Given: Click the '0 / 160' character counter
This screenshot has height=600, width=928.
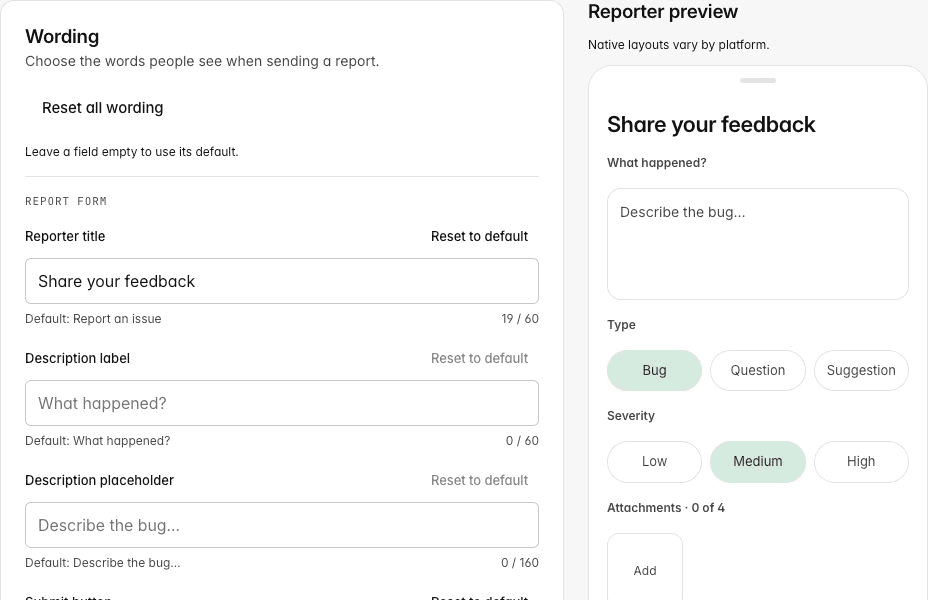Looking at the screenshot, I should [520, 563].
